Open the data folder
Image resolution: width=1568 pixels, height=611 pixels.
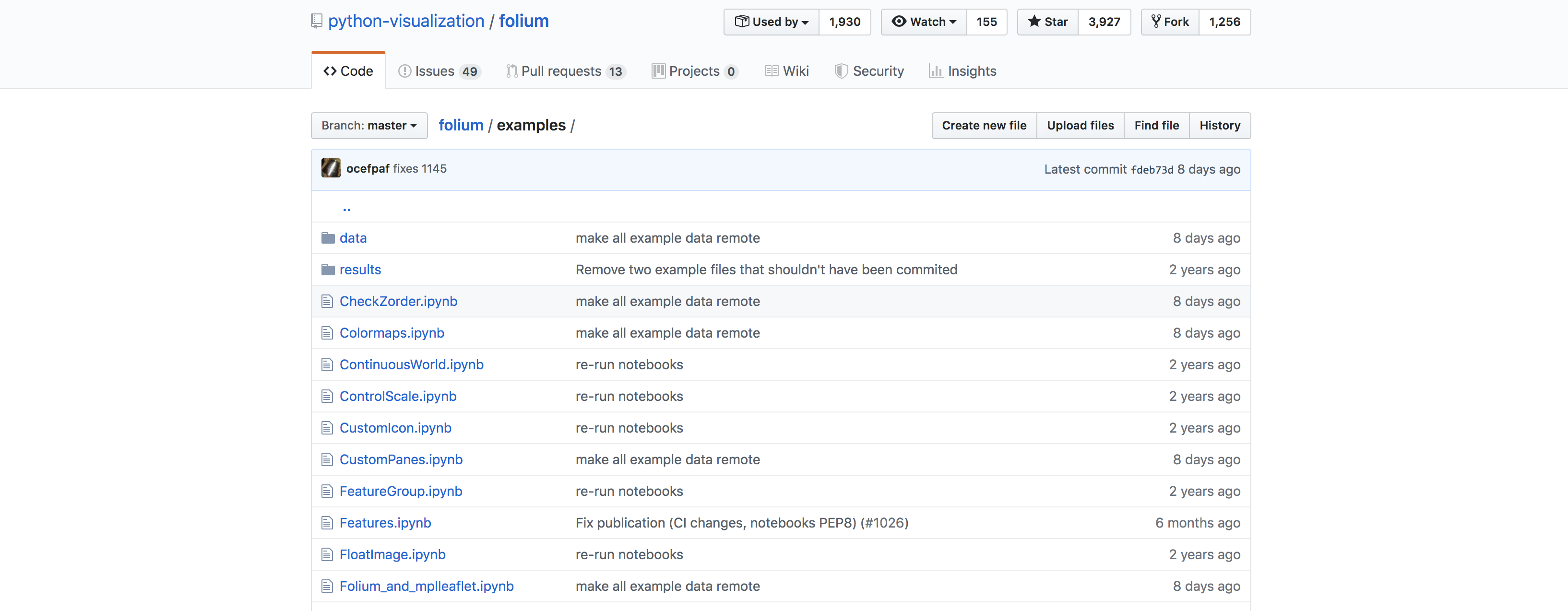[353, 238]
